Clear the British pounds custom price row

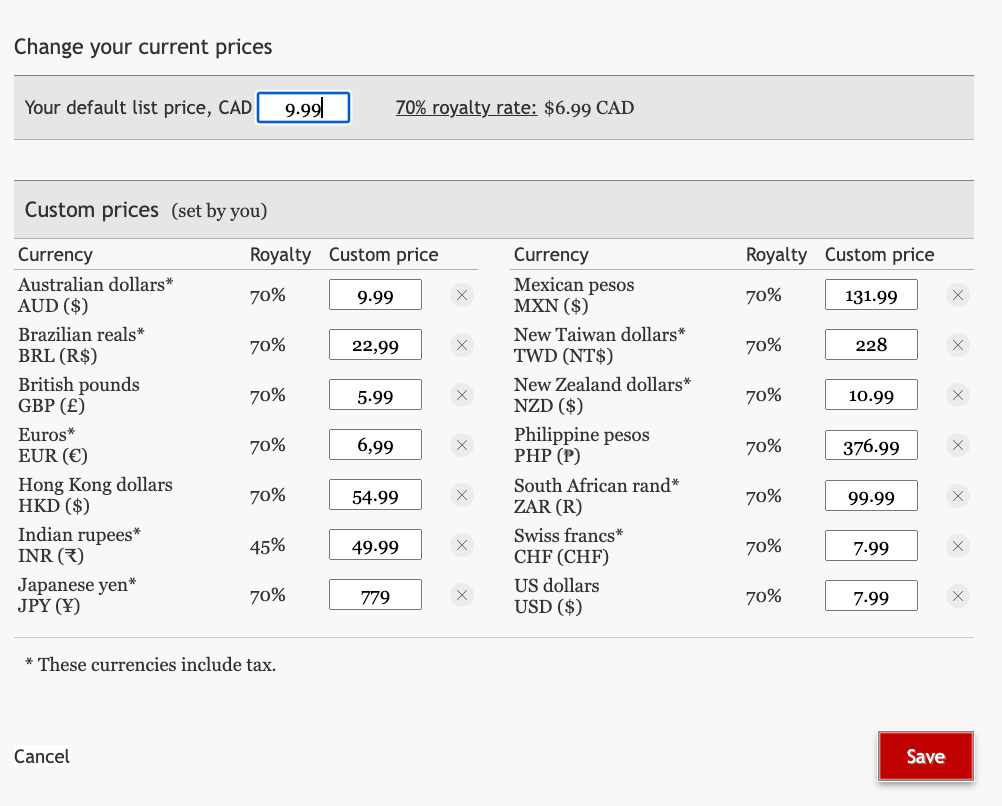click(x=461, y=395)
